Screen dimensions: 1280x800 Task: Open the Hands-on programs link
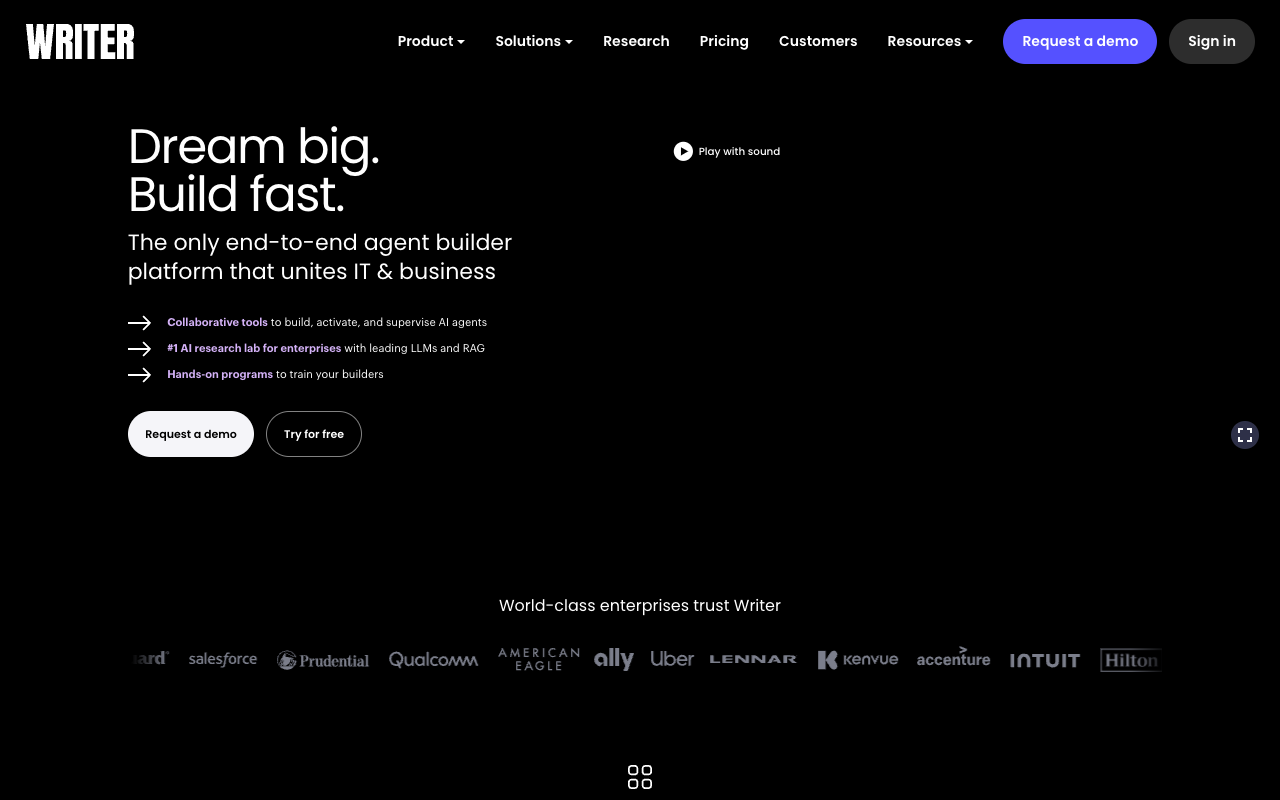[220, 374]
